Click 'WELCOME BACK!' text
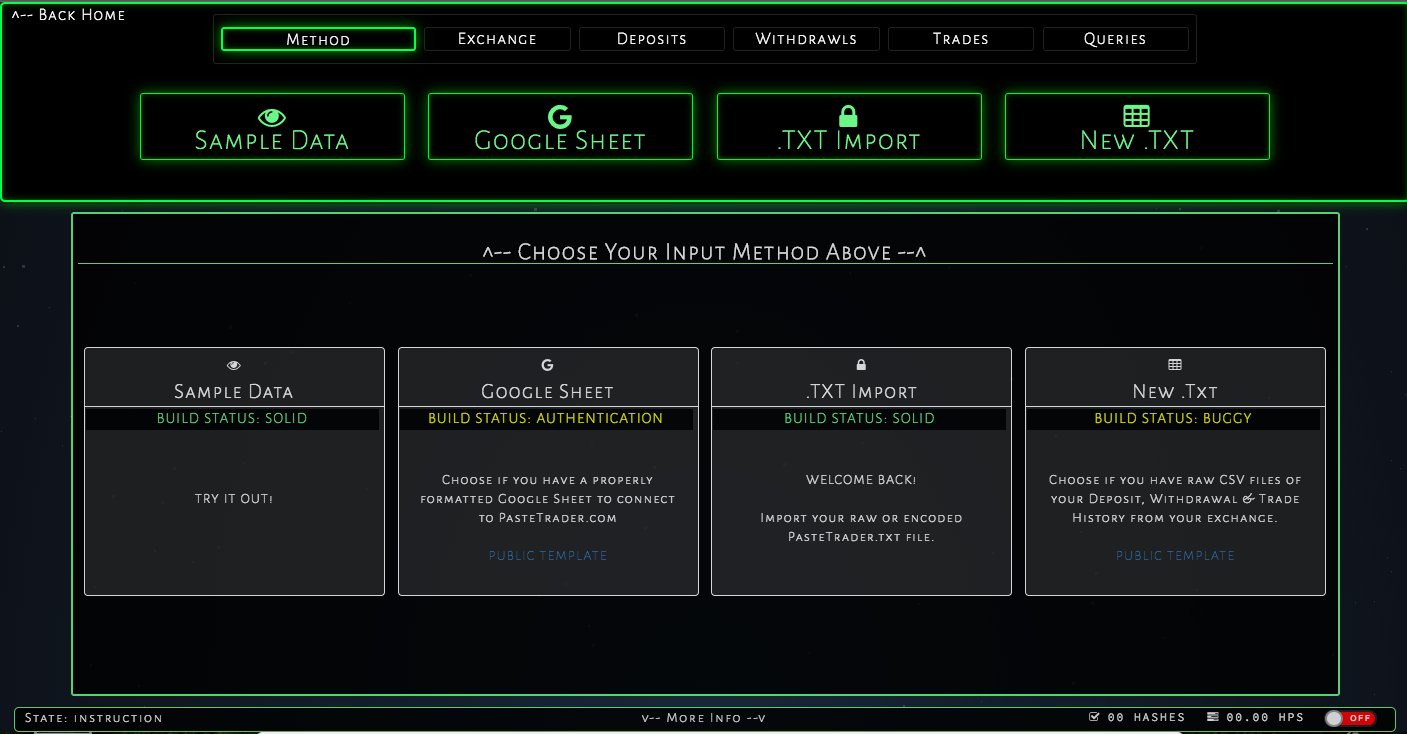Screen dimensions: 1407x734 [861, 480]
